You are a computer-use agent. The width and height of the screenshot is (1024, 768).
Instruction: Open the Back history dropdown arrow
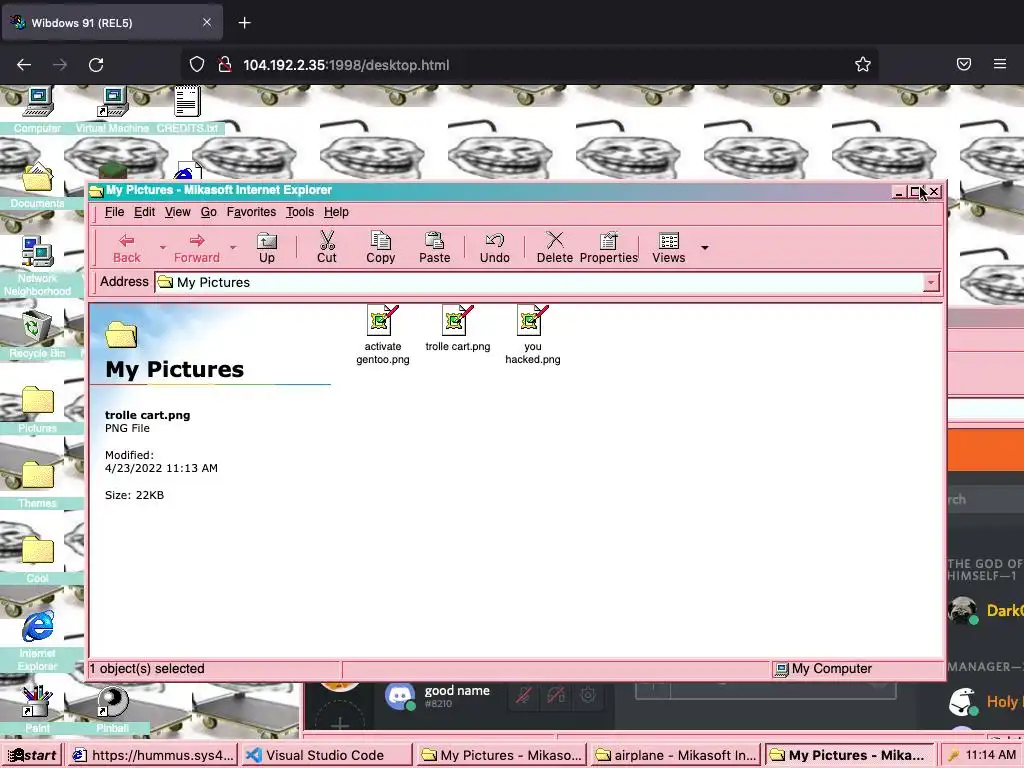163,248
